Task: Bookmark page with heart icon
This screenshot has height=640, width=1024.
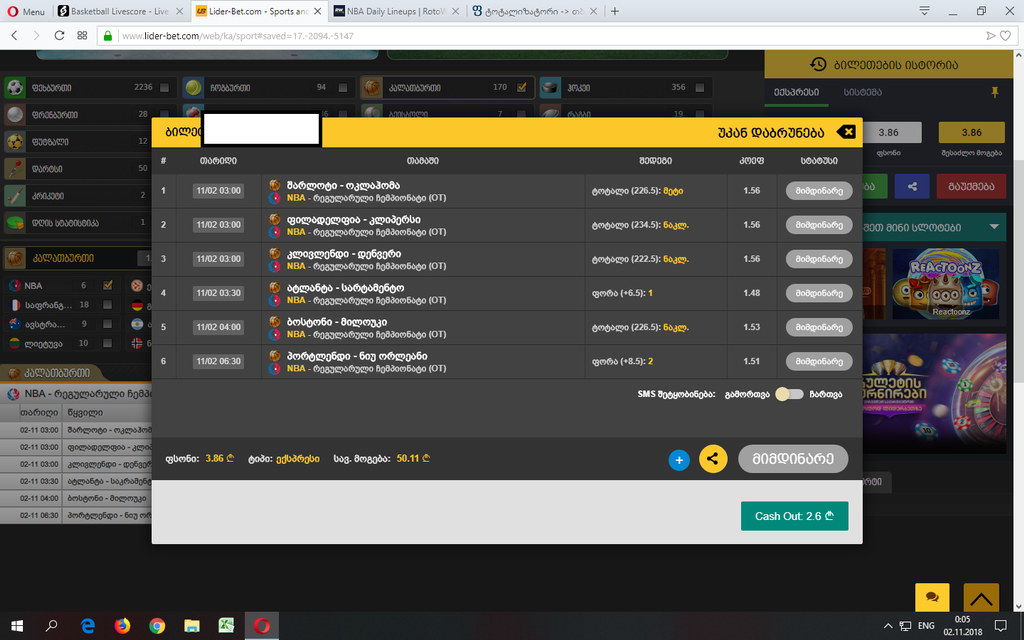Action: click(1006, 36)
